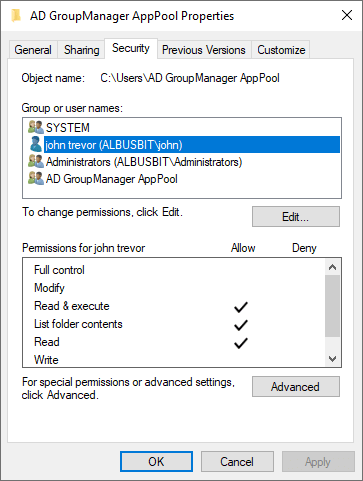Click the Administrators group icon
Screen dimensions: 363x481
[x=36, y=162]
